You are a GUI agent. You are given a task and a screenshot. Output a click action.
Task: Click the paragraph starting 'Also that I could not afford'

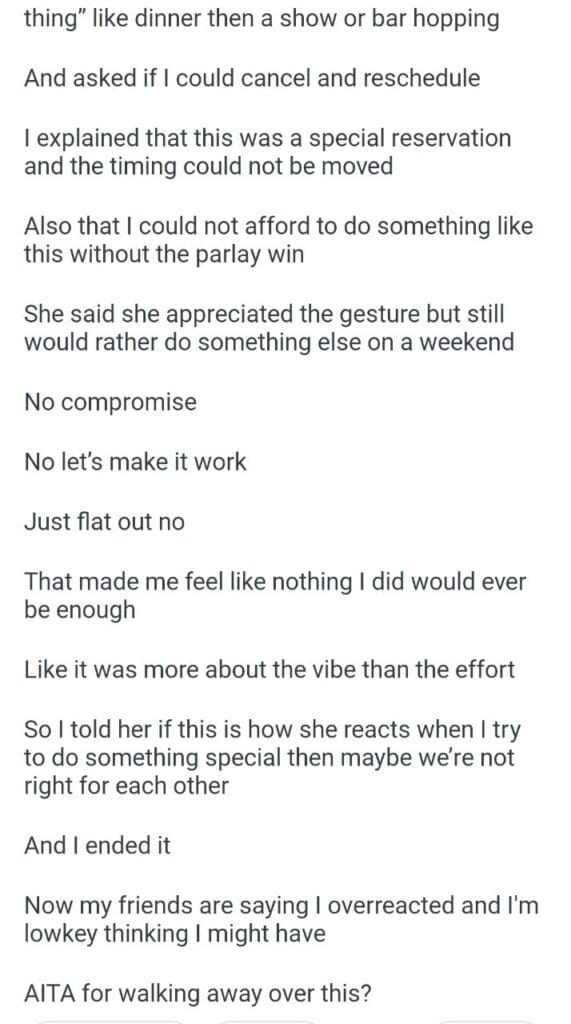(x=279, y=240)
